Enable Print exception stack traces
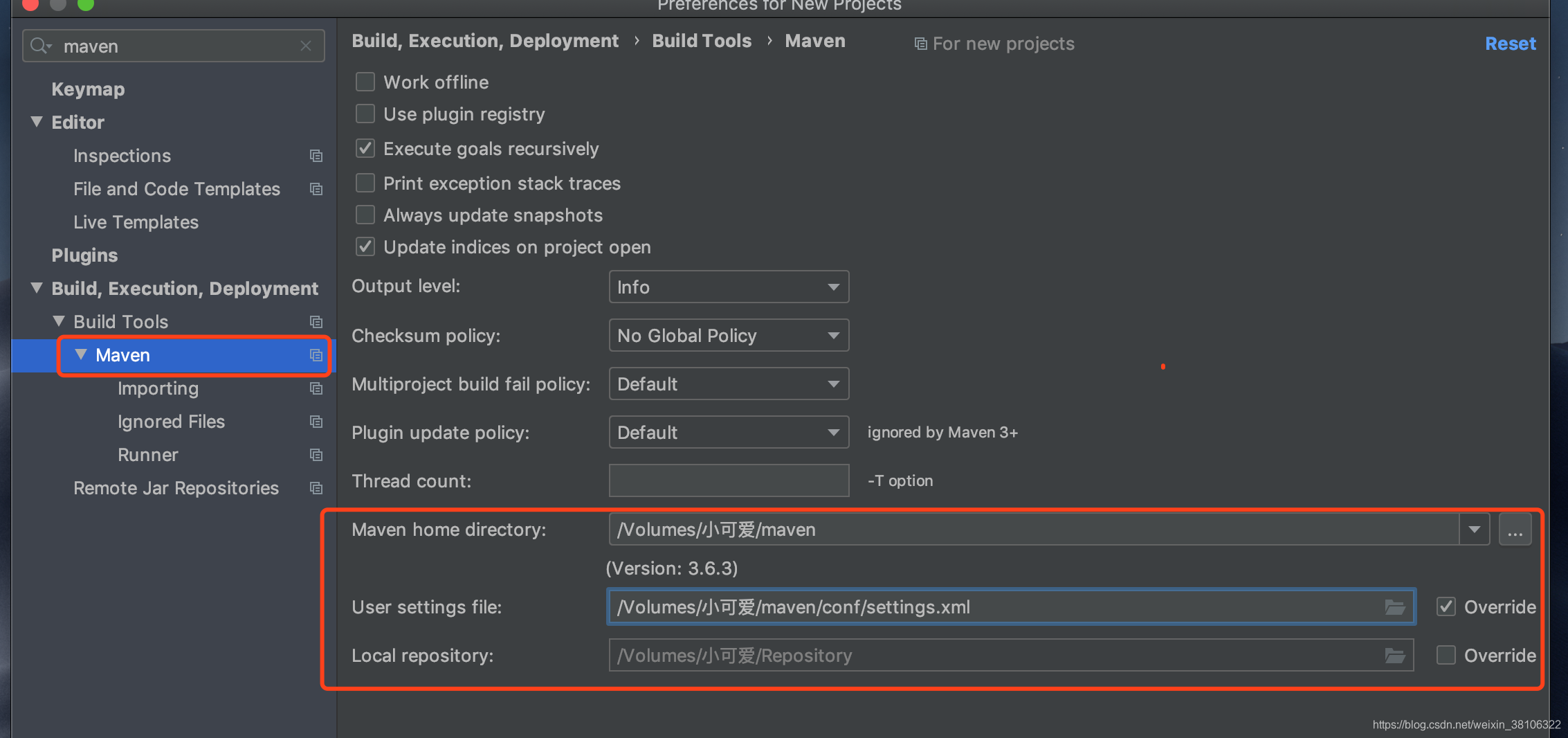 [x=365, y=183]
